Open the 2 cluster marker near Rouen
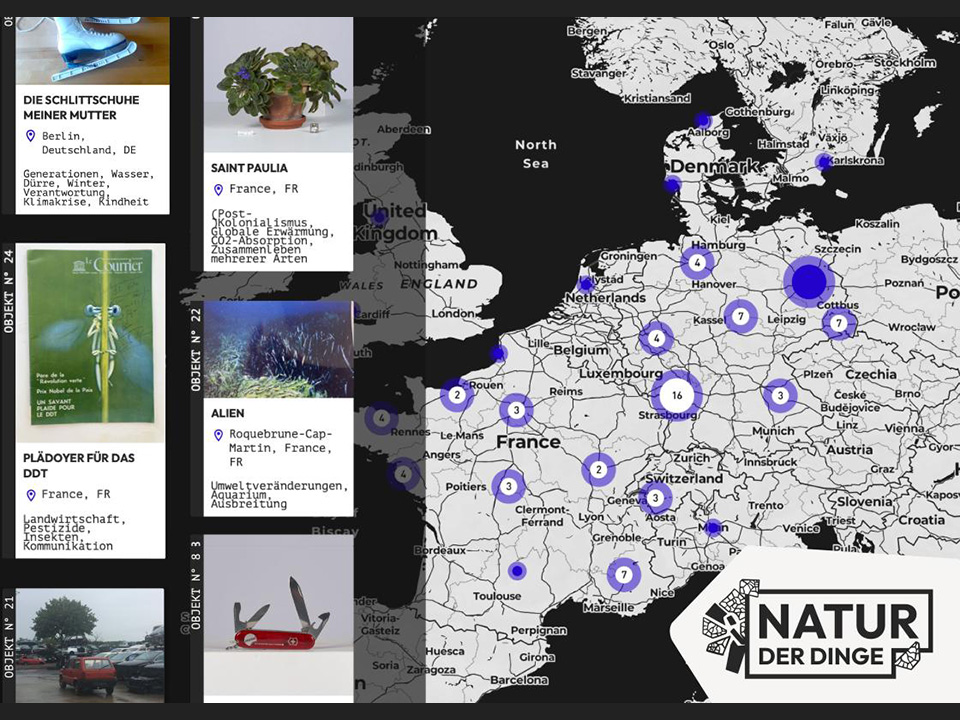The width and height of the screenshot is (960, 720). pyautogui.click(x=457, y=395)
